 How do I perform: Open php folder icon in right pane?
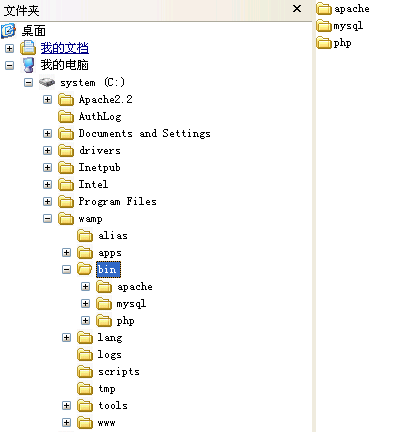(324, 43)
